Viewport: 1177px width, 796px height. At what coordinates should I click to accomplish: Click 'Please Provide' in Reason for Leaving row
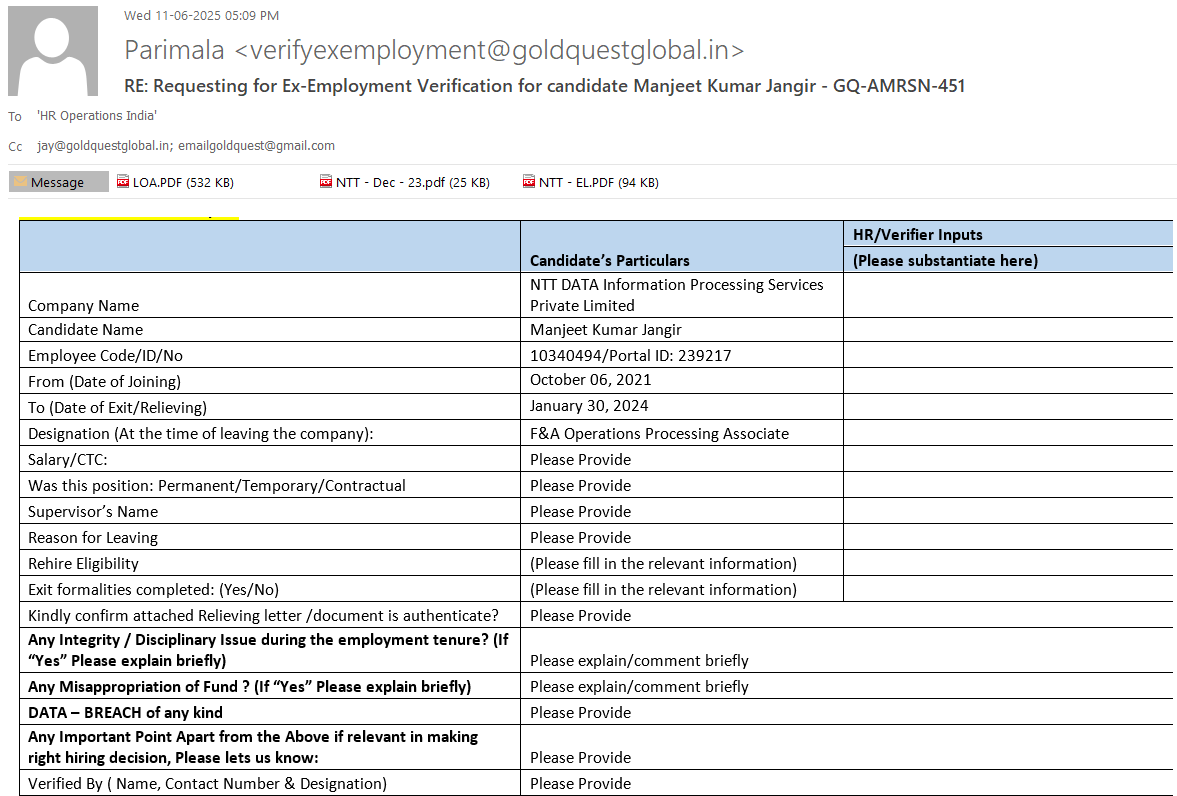(x=580, y=538)
